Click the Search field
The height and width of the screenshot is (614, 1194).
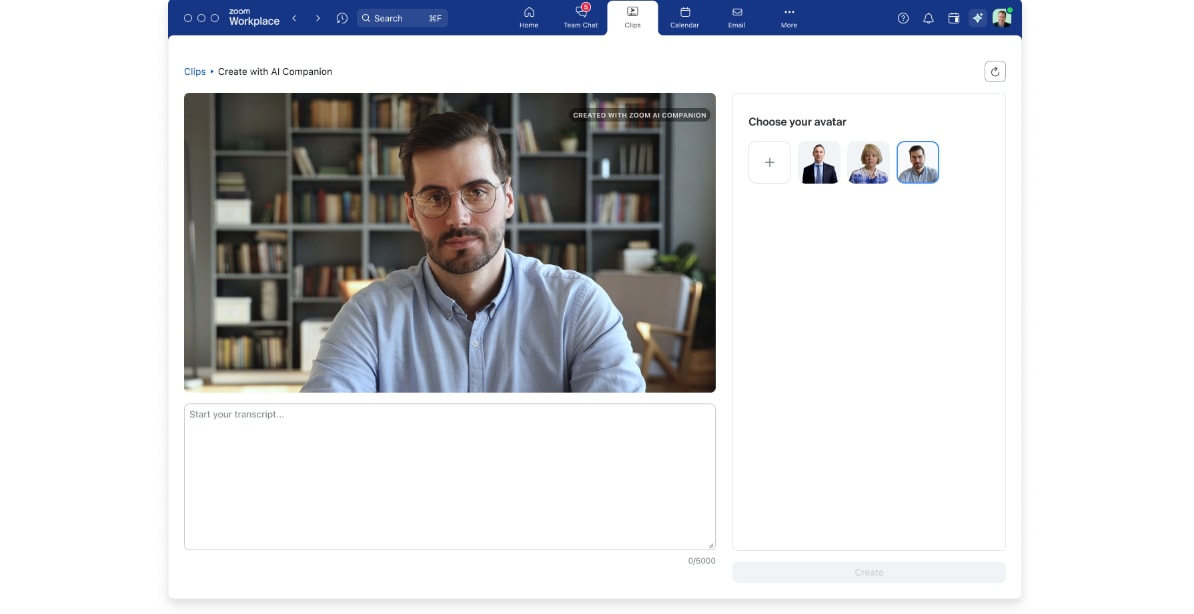pos(402,18)
